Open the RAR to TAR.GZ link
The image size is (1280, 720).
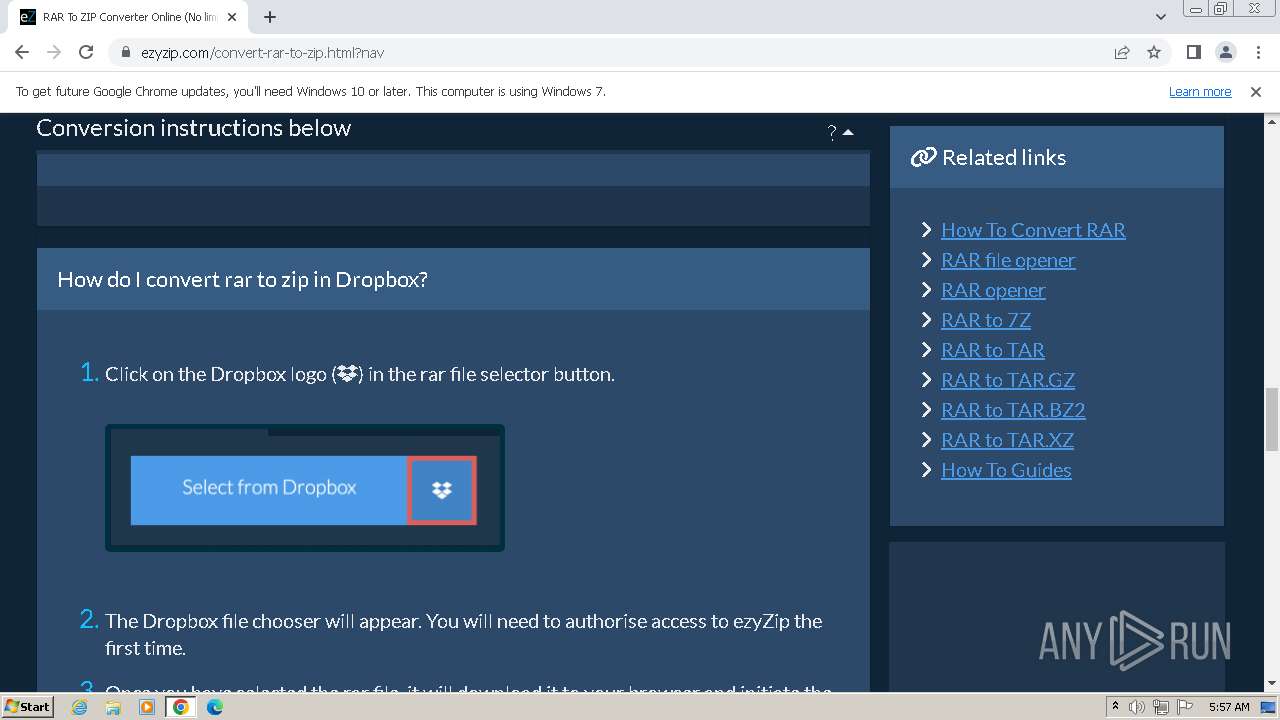coord(1008,380)
